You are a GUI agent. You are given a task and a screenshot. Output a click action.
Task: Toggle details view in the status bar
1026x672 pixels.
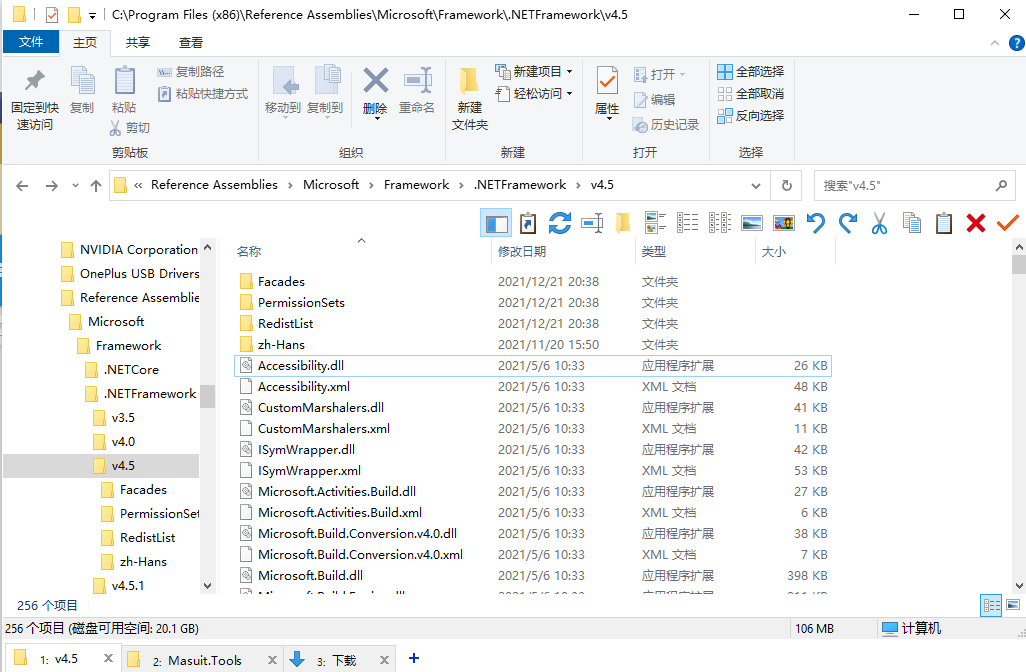[x=990, y=606]
